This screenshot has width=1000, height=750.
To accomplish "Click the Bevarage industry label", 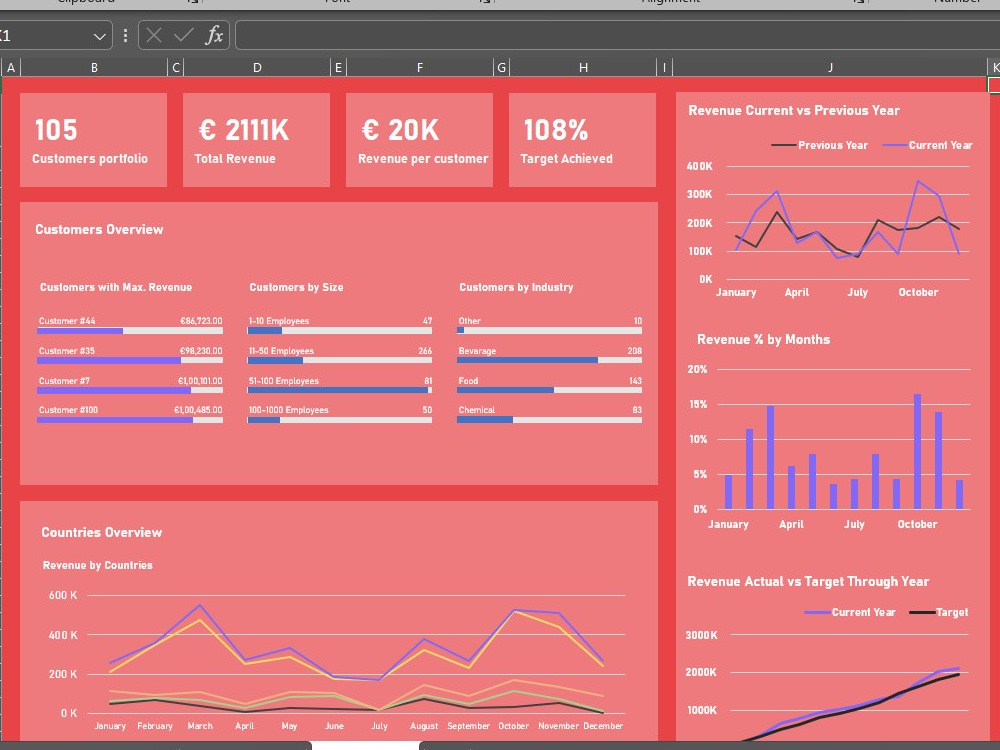I will (477, 351).
